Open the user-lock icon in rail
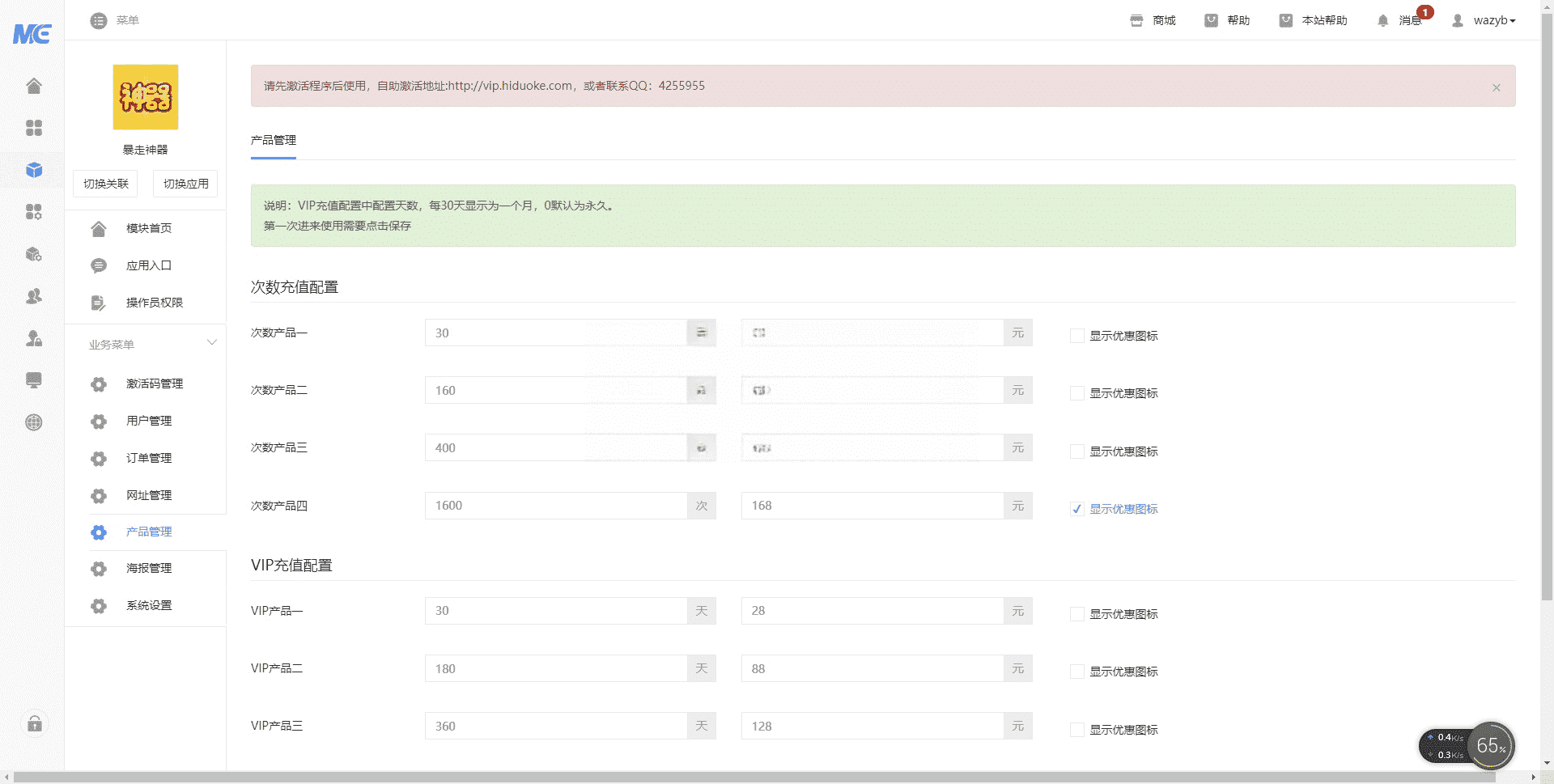 click(33, 338)
